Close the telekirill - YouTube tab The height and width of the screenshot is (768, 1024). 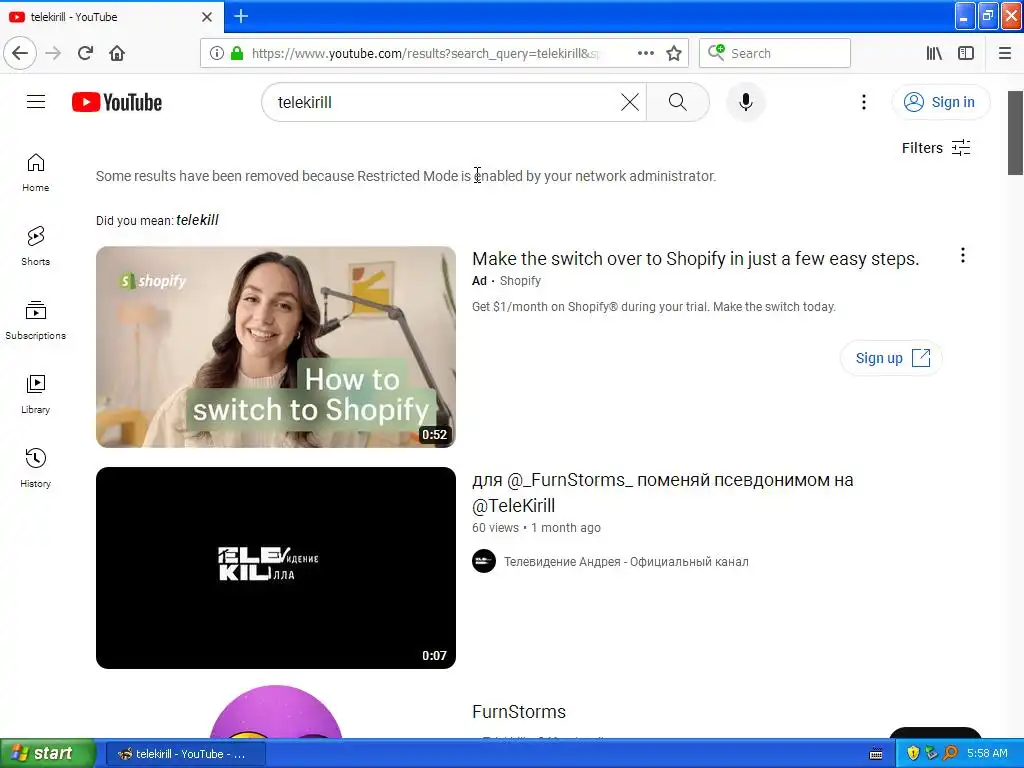(207, 17)
